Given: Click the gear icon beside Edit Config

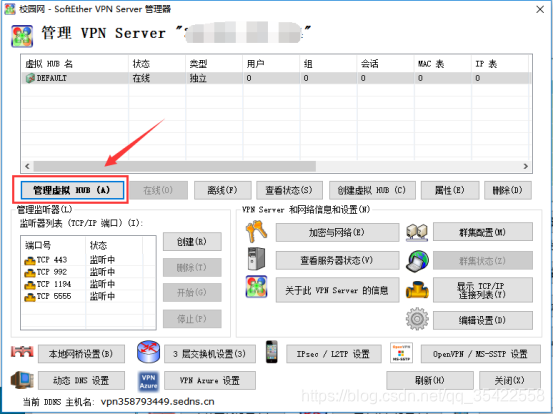Looking at the screenshot, I should pyautogui.click(x=417, y=319).
